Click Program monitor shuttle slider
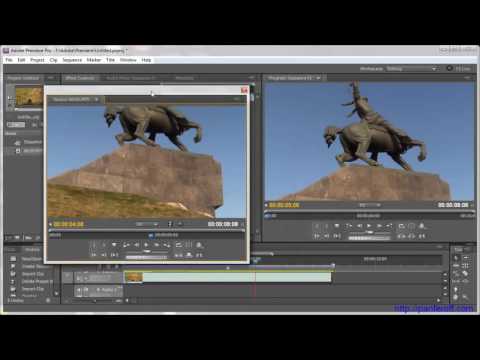This screenshot has height=360, width=480. [369, 232]
